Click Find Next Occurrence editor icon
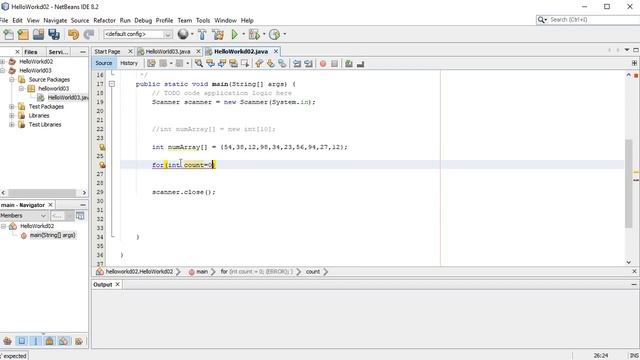The height and width of the screenshot is (360, 640). (222, 63)
